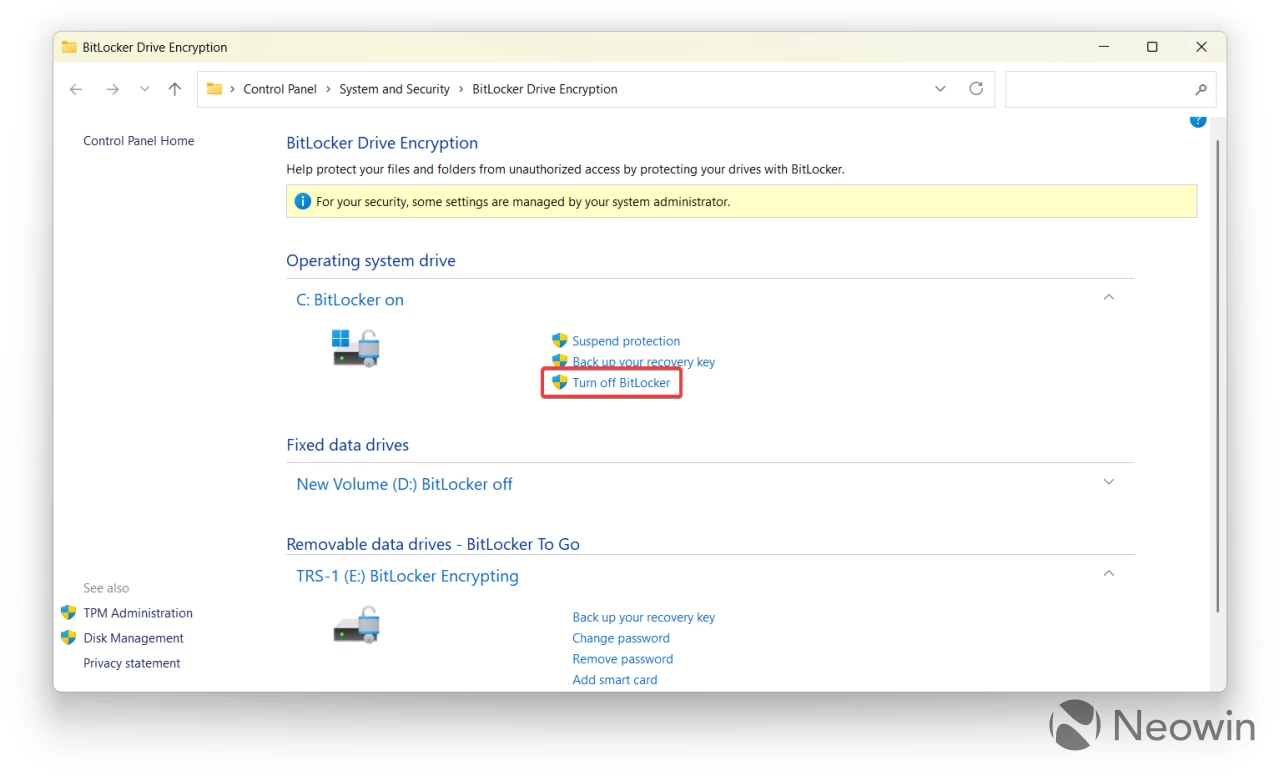Click the search magnifier icon
Screen dimensions: 1280x776
(1200, 89)
